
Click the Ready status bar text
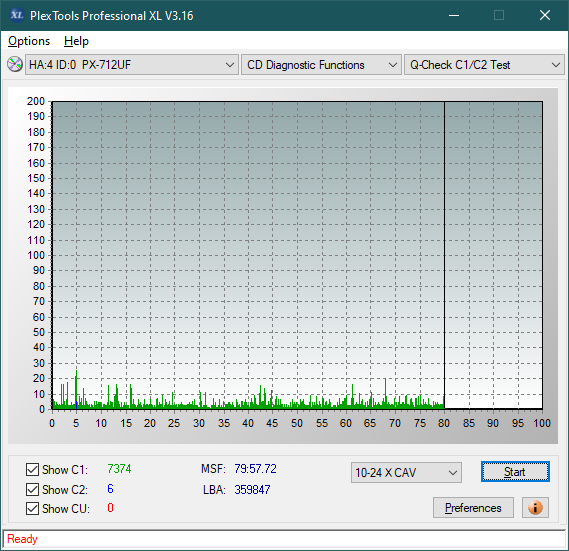(x=22, y=539)
